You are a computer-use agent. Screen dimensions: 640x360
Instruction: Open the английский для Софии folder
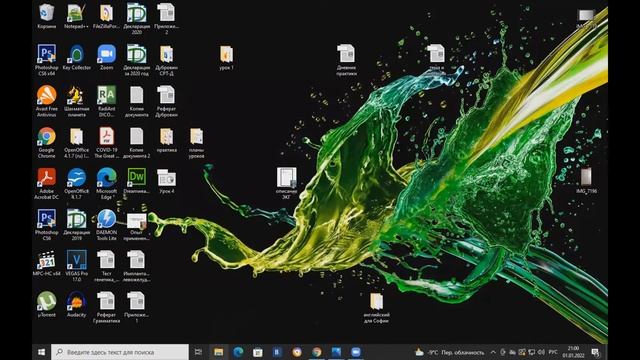(376, 307)
